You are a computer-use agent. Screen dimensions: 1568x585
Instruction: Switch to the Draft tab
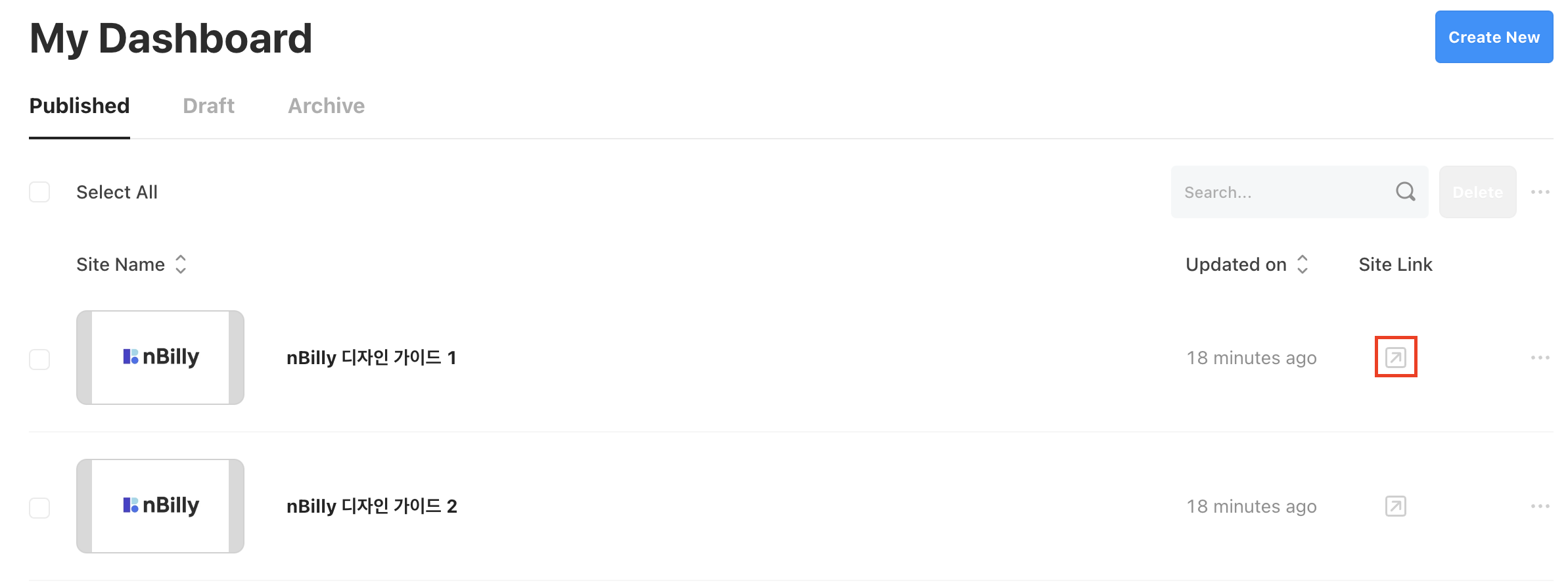pyautogui.click(x=208, y=106)
